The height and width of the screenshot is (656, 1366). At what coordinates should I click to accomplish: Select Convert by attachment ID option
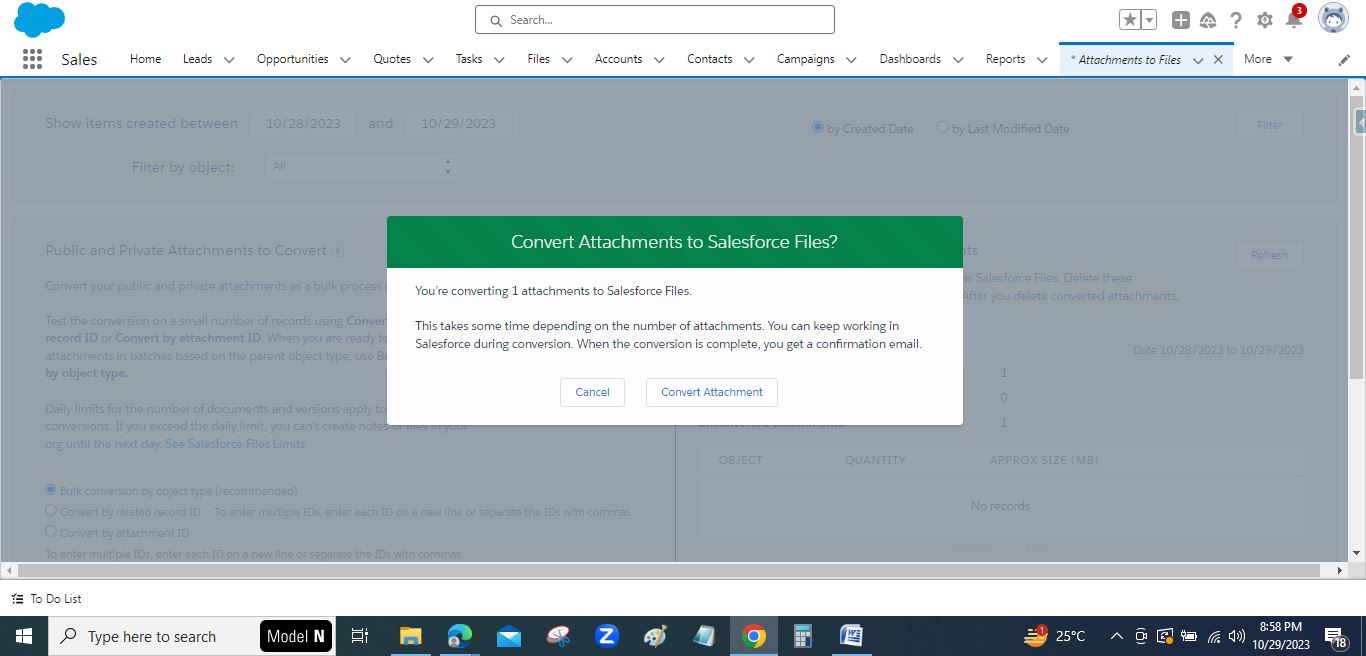[51, 531]
